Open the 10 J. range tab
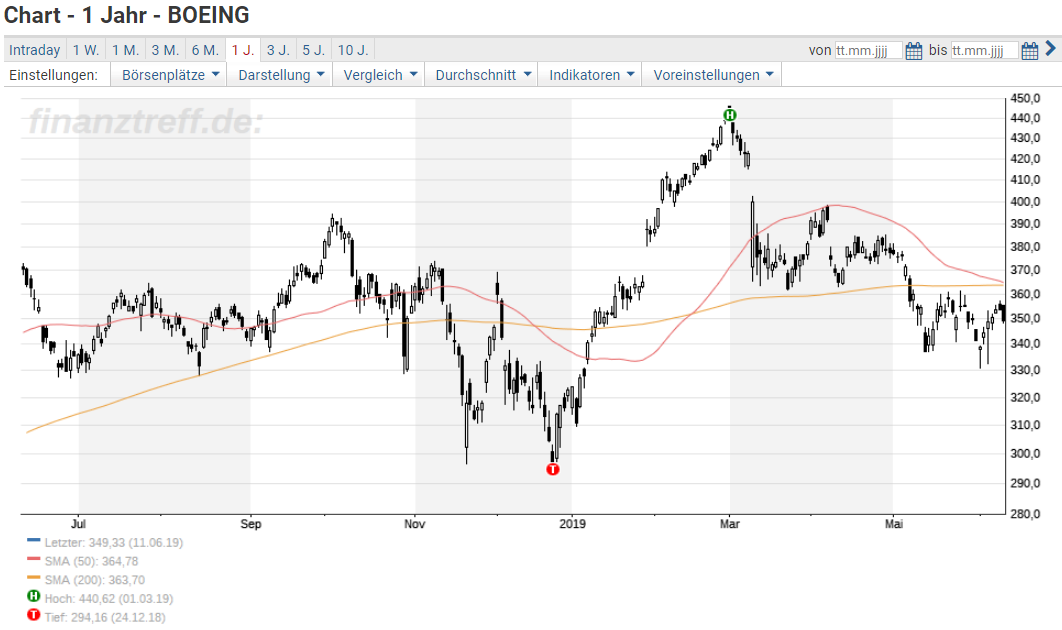Image resolution: width=1062 pixels, height=630 pixels. pyautogui.click(x=353, y=50)
